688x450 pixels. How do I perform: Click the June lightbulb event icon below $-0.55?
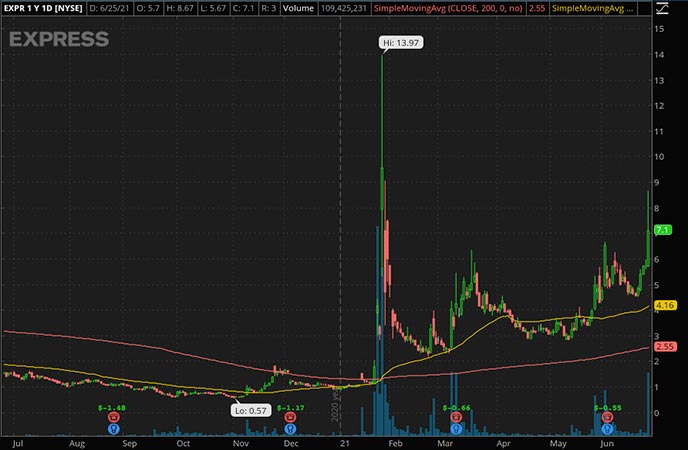pos(607,429)
